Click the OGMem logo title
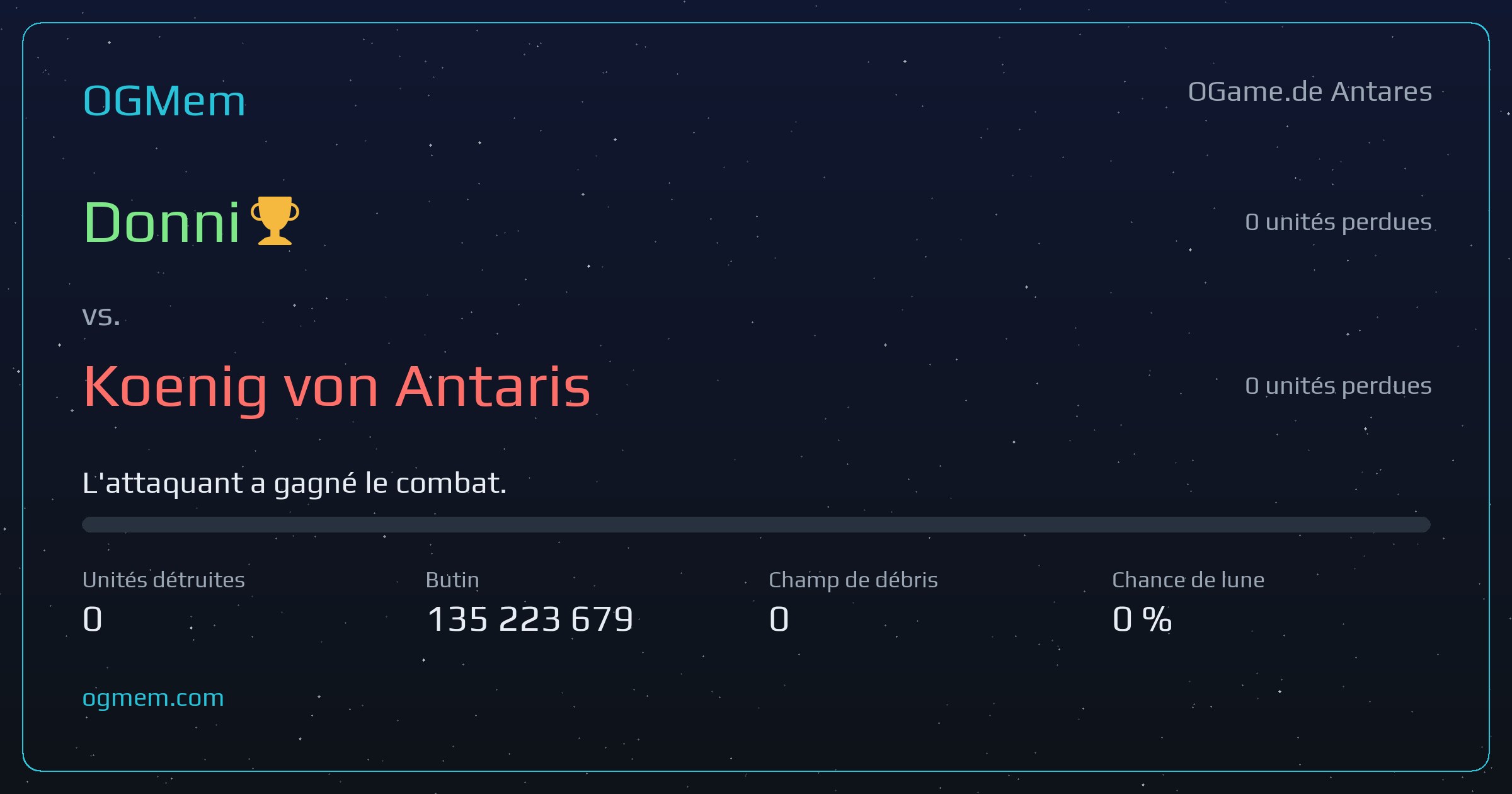 pyautogui.click(x=164, y=101)
